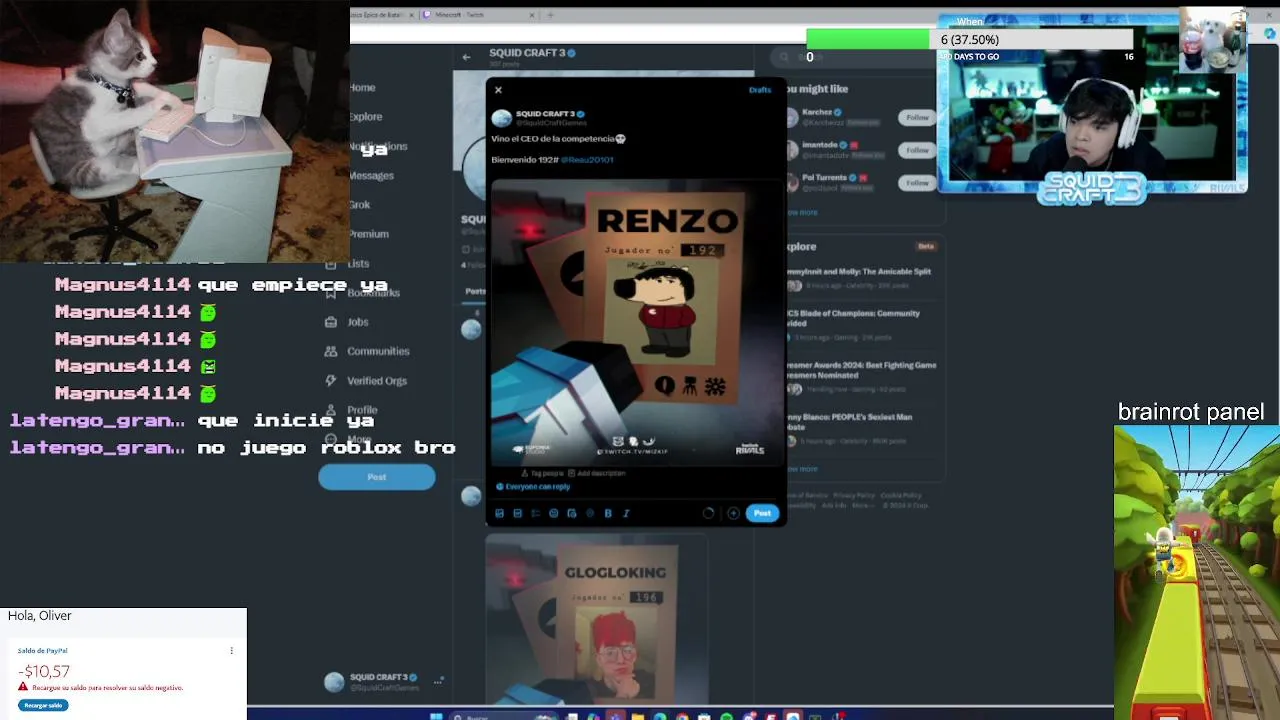Screen dimensions: 1280x720
Task: Open trend 'Streamer Awards 2024: Best Fighting Game'
Action: coord(862,370)
